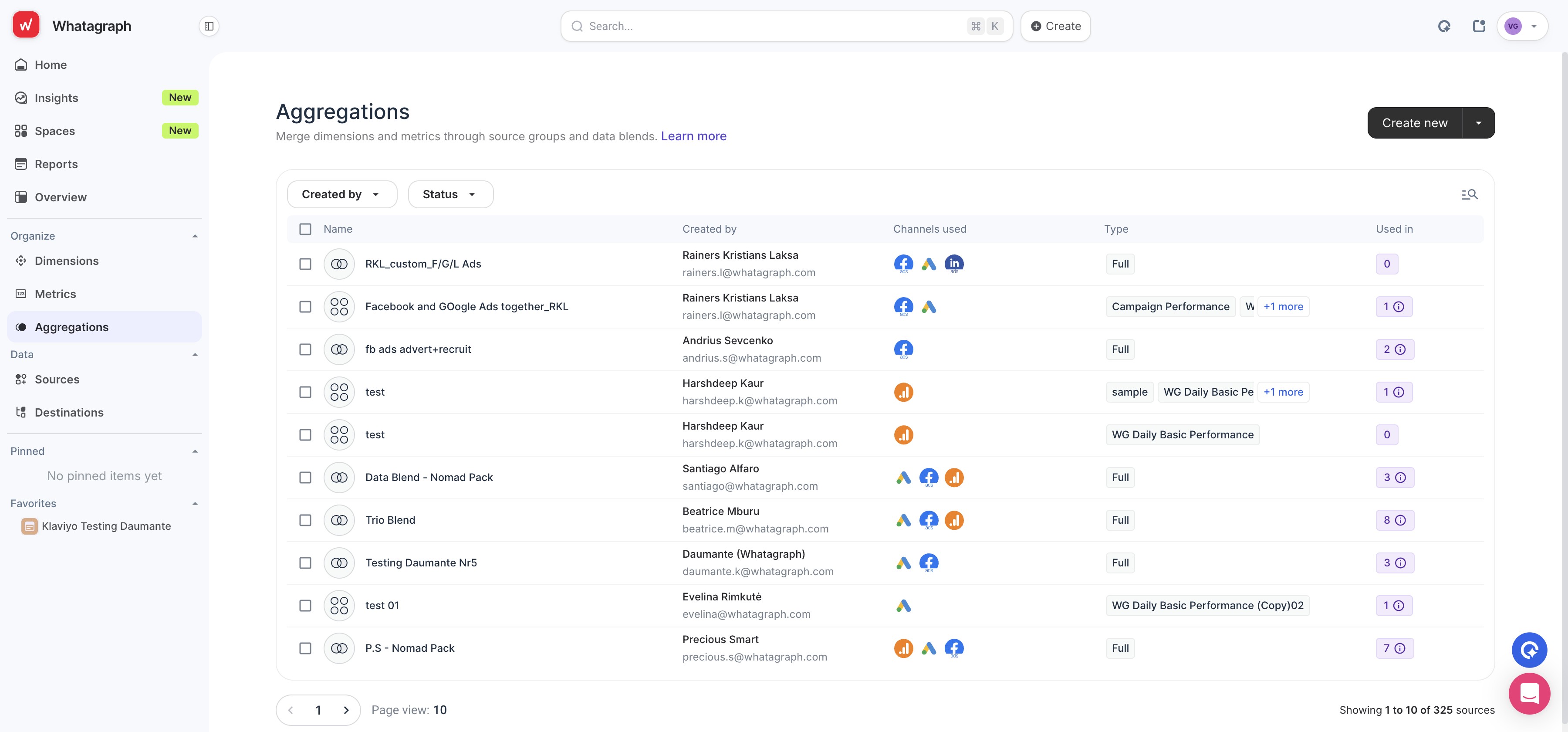Viewport: 1568px width, 732px height.
Task: Click the Google Ads icon in test 01 row
Action: click(x=903, y=605)
